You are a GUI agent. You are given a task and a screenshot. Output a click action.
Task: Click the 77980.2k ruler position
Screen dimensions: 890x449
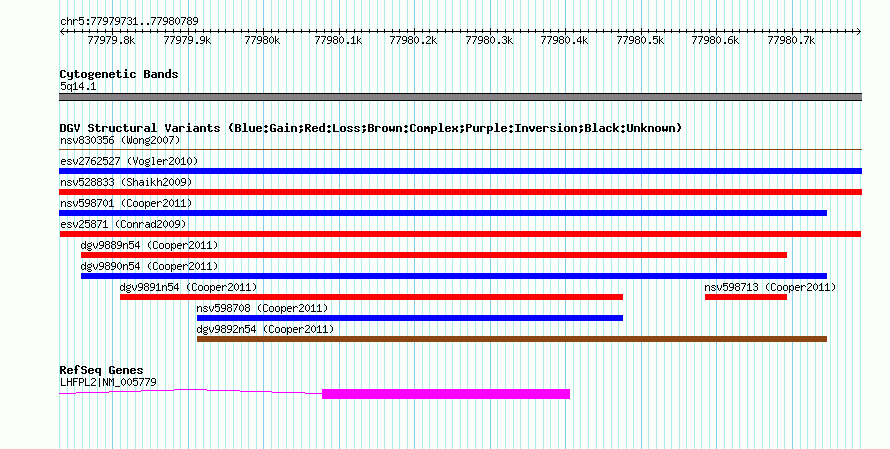tap(413, 40)
